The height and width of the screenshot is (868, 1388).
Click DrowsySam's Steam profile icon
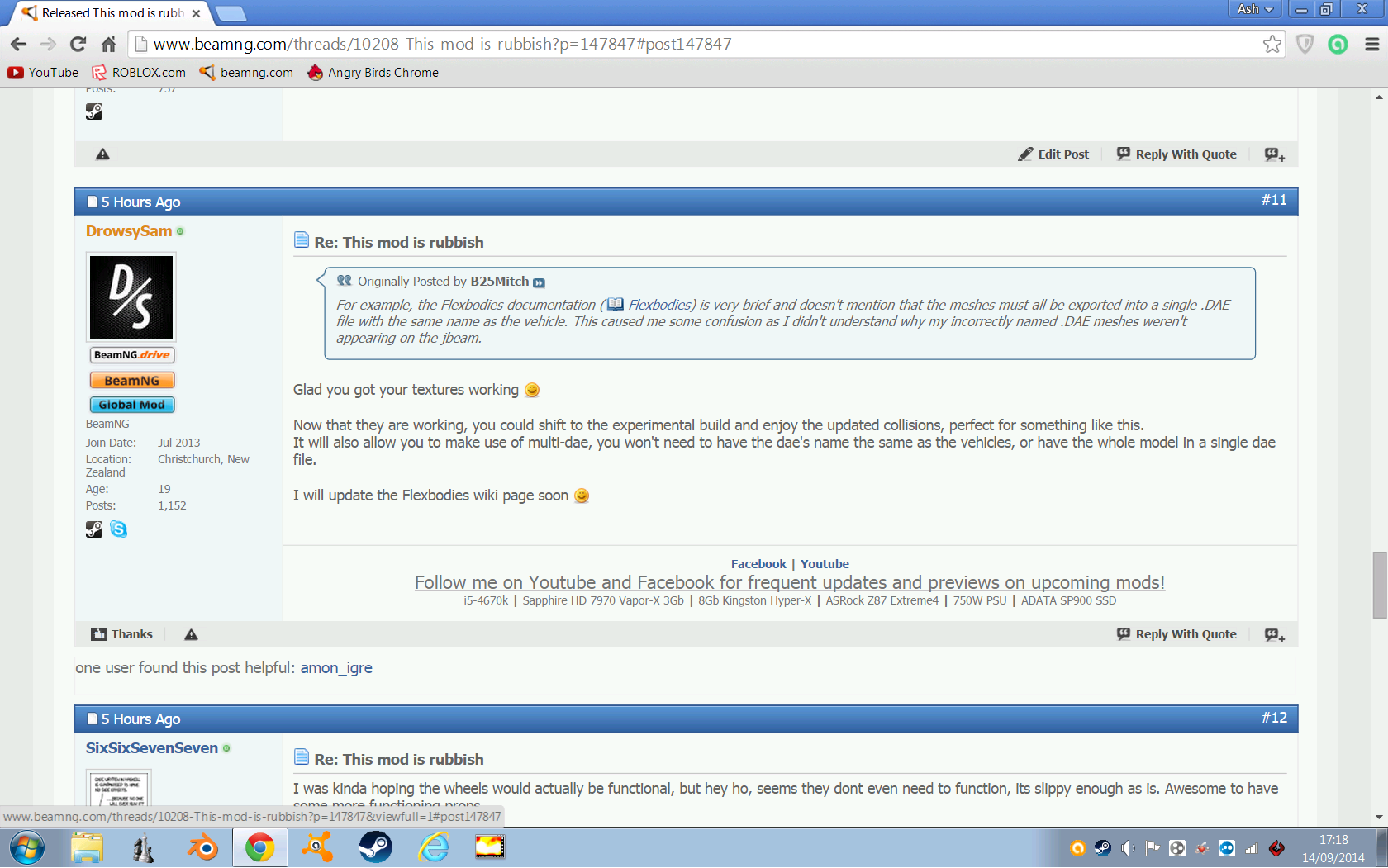[94, 529]
